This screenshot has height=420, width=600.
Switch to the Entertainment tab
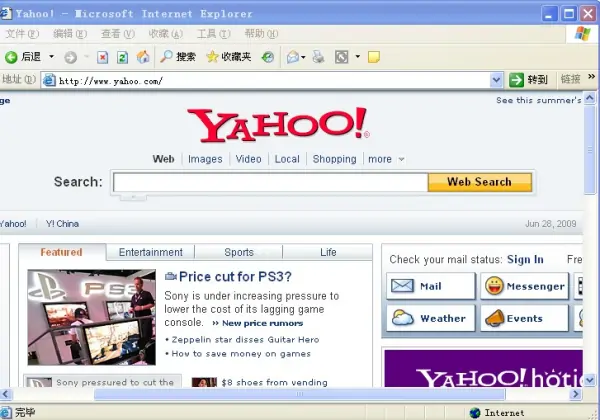coord(151,252)
